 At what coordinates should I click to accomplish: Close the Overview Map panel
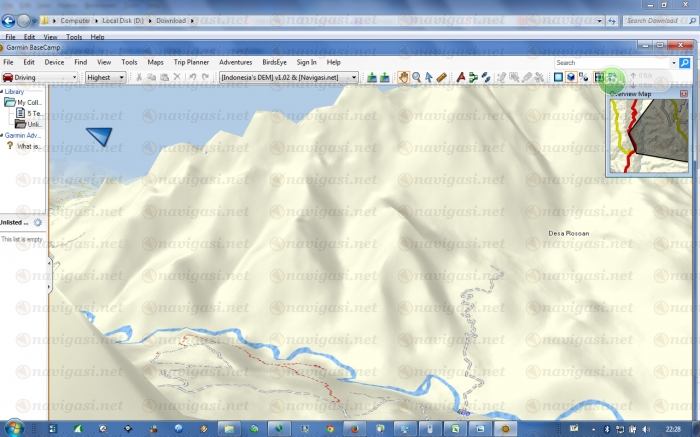pyautogui.click(x=683, y=94)
